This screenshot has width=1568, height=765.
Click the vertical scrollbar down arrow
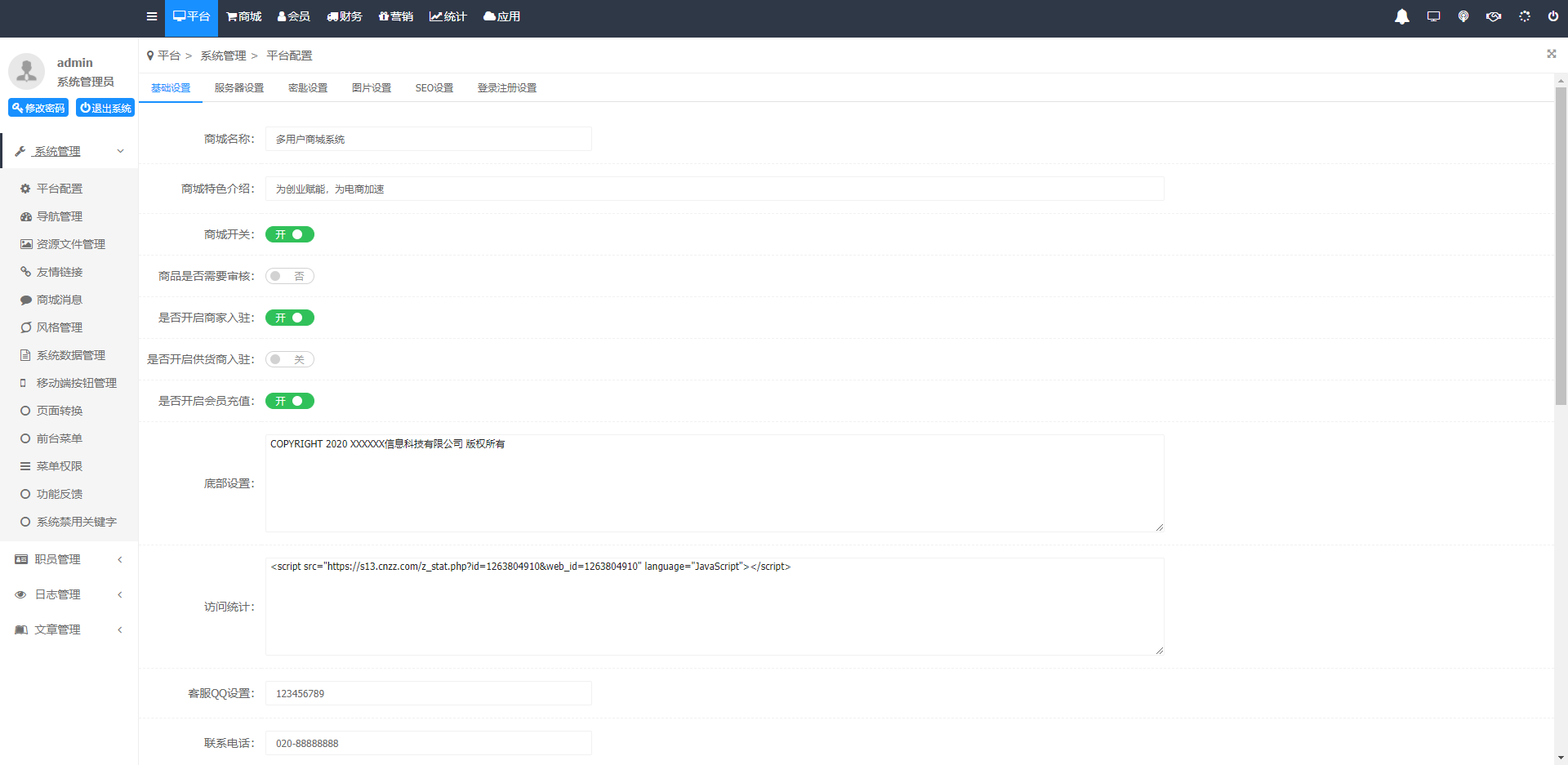(x=1561, y=758)
